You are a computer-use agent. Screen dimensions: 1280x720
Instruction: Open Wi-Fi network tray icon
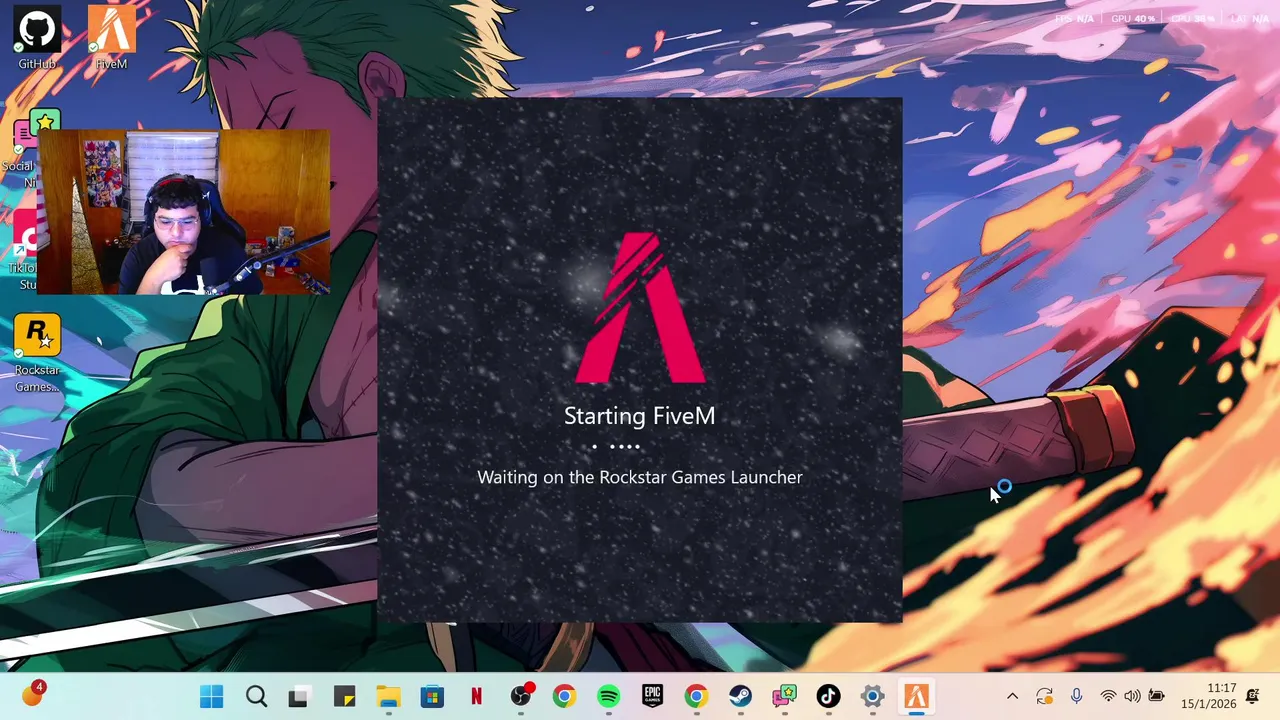1108,697
